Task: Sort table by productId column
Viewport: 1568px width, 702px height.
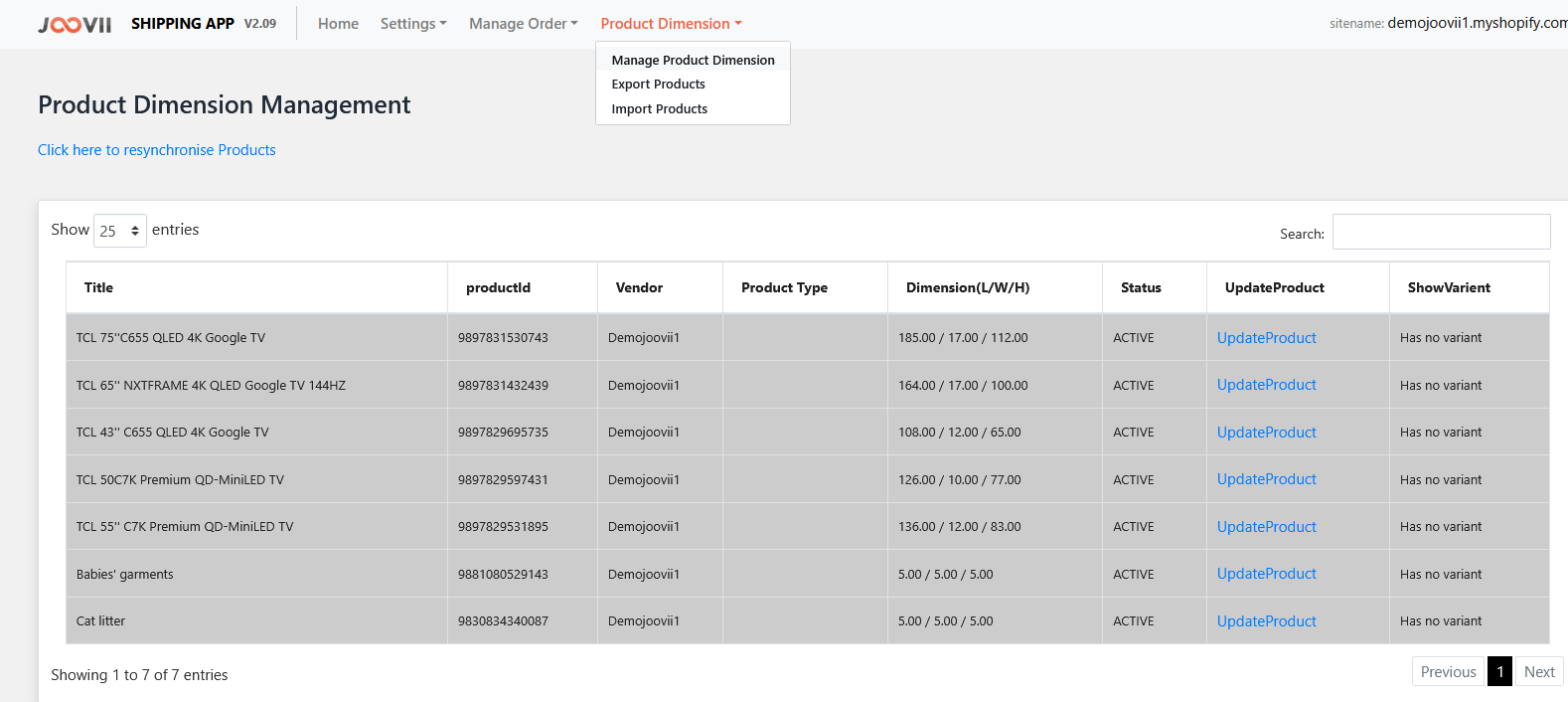Action: pos(523,287)
